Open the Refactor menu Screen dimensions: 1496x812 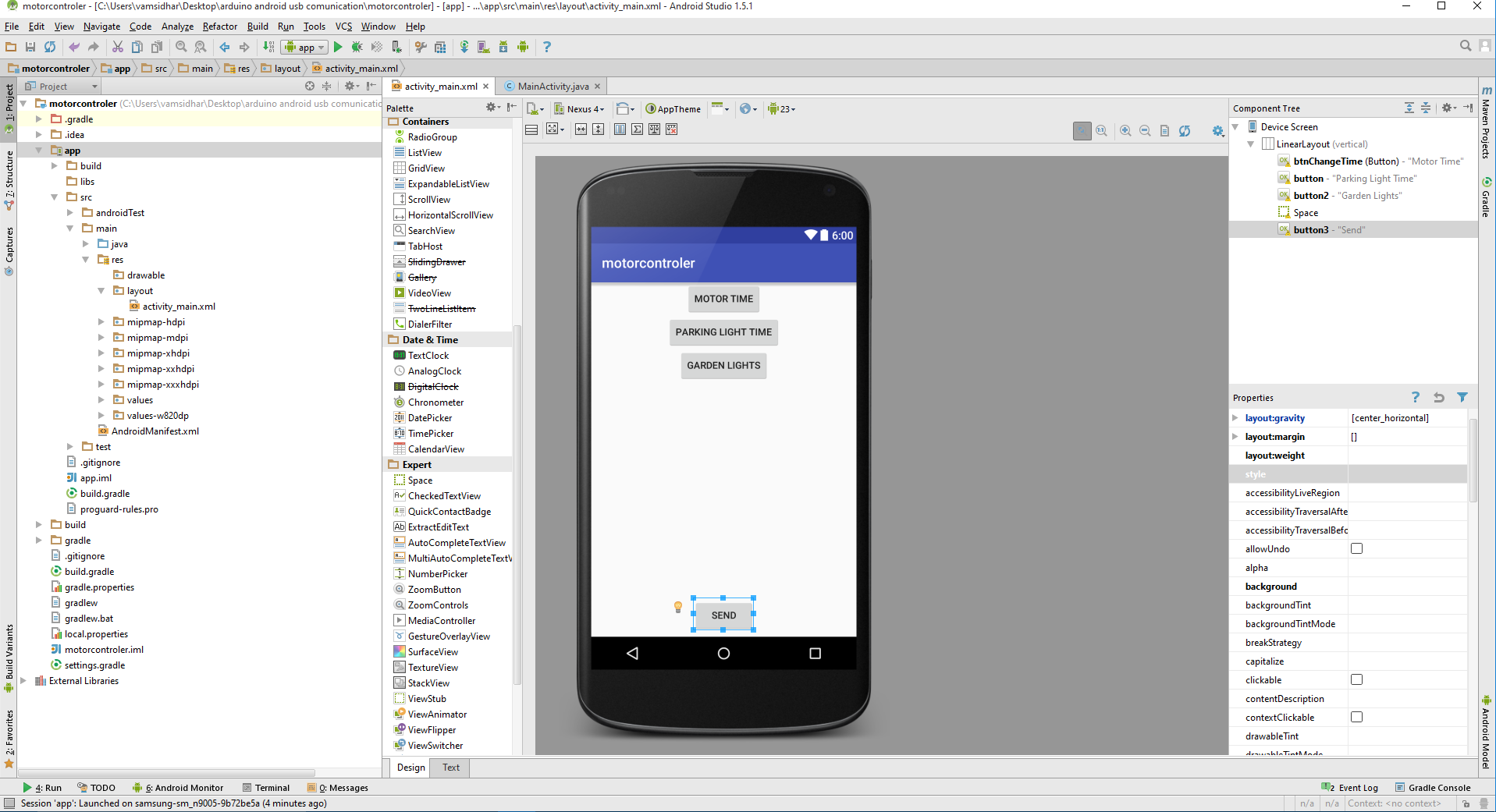(220, 26)
